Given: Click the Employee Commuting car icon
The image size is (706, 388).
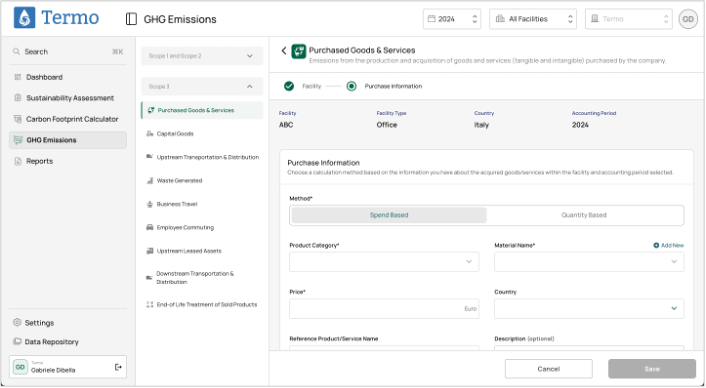Looking at the screenshot, I should (x=150, y=227).
